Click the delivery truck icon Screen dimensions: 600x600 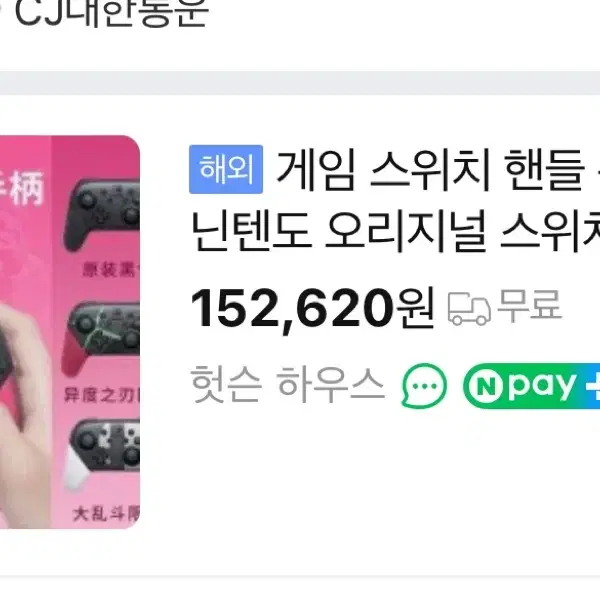click(469, 309)
